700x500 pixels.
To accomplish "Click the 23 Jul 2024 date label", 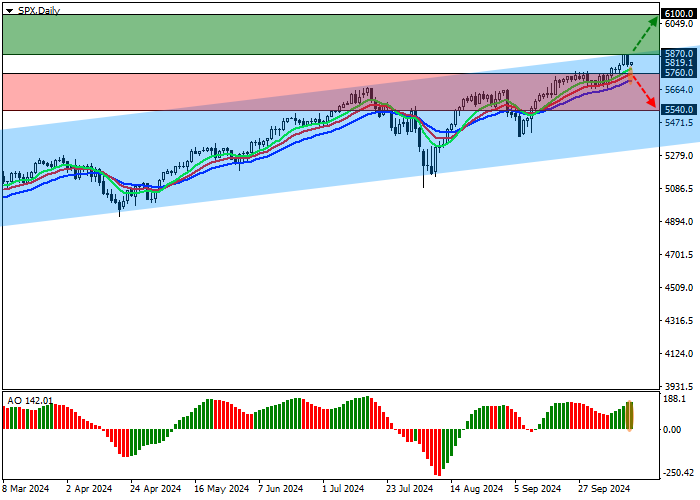I will point(409,489).
